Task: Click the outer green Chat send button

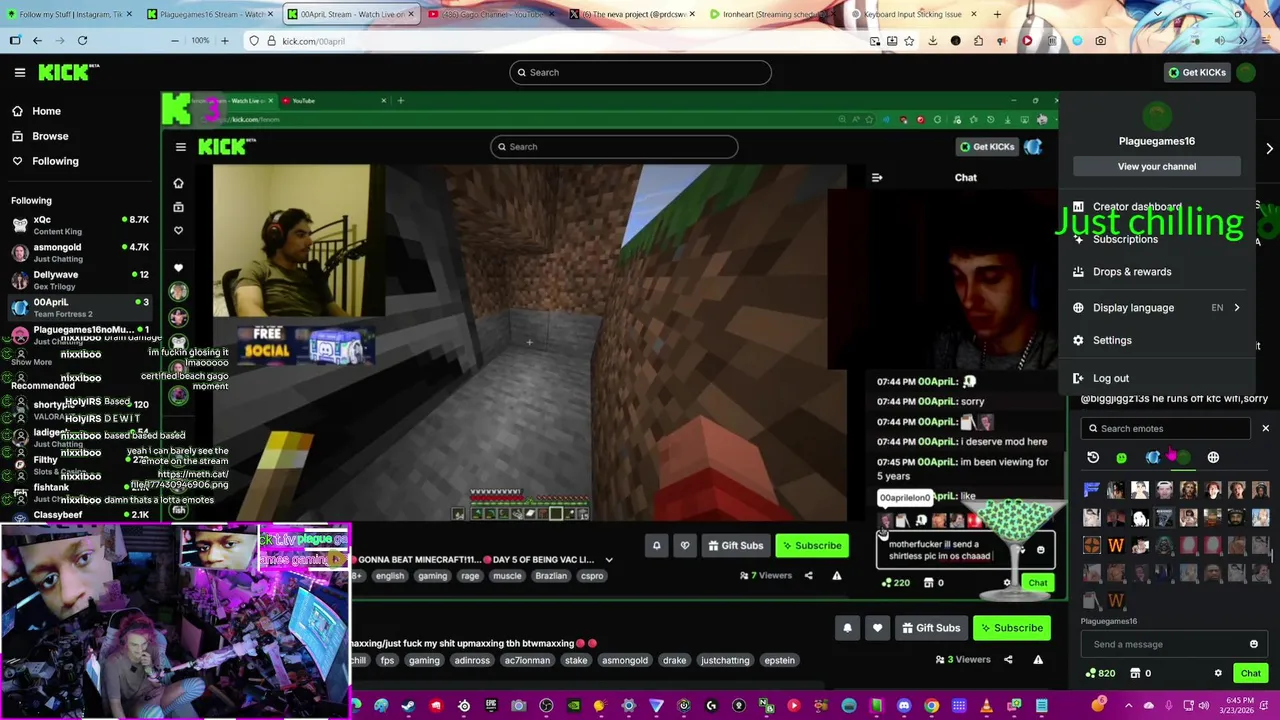Action: pyautogui.click(x=1250, y=673)
